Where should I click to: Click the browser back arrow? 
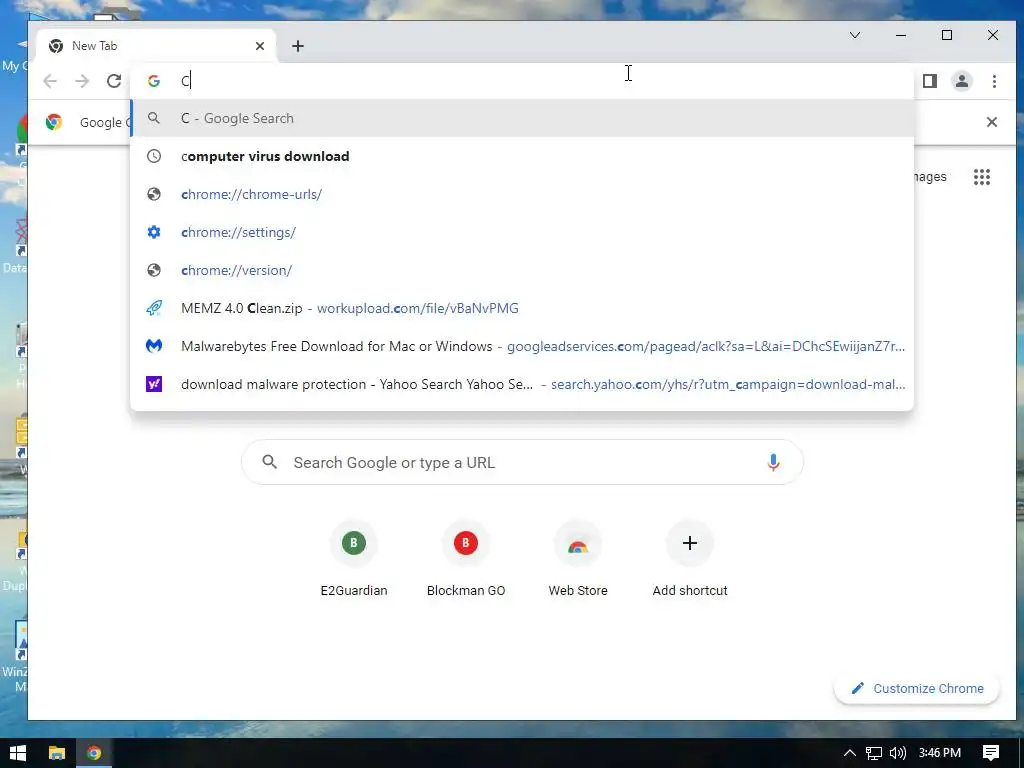(50, 81)
